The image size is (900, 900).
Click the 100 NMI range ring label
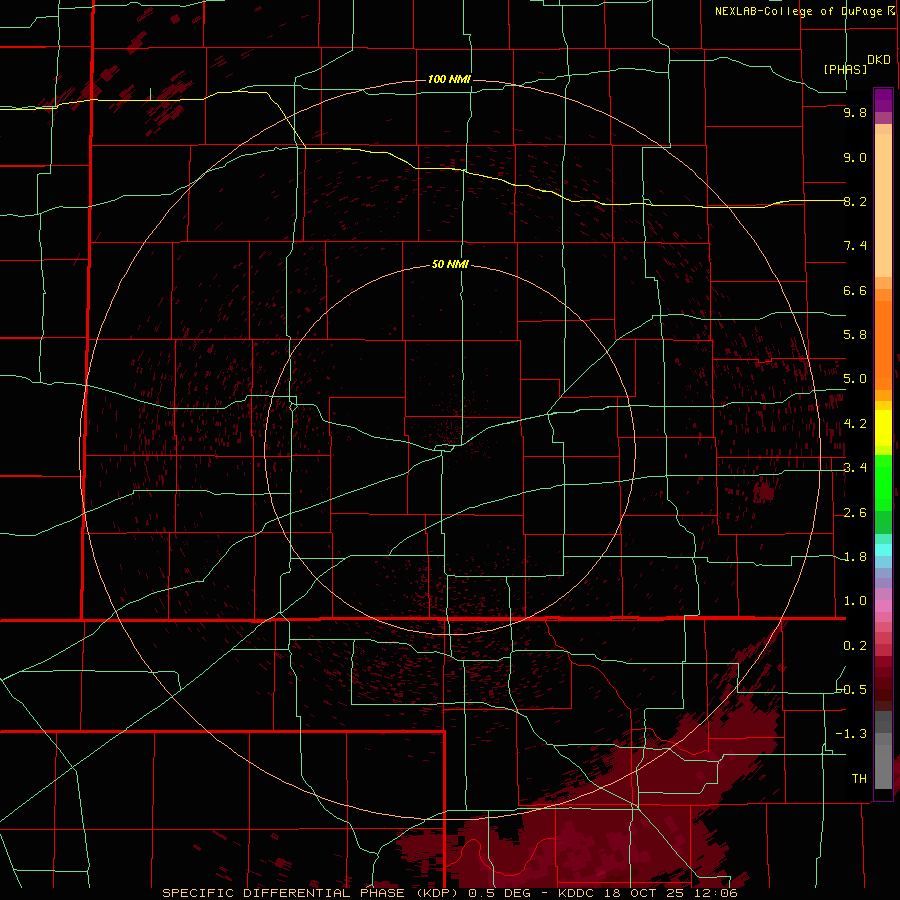449,79
